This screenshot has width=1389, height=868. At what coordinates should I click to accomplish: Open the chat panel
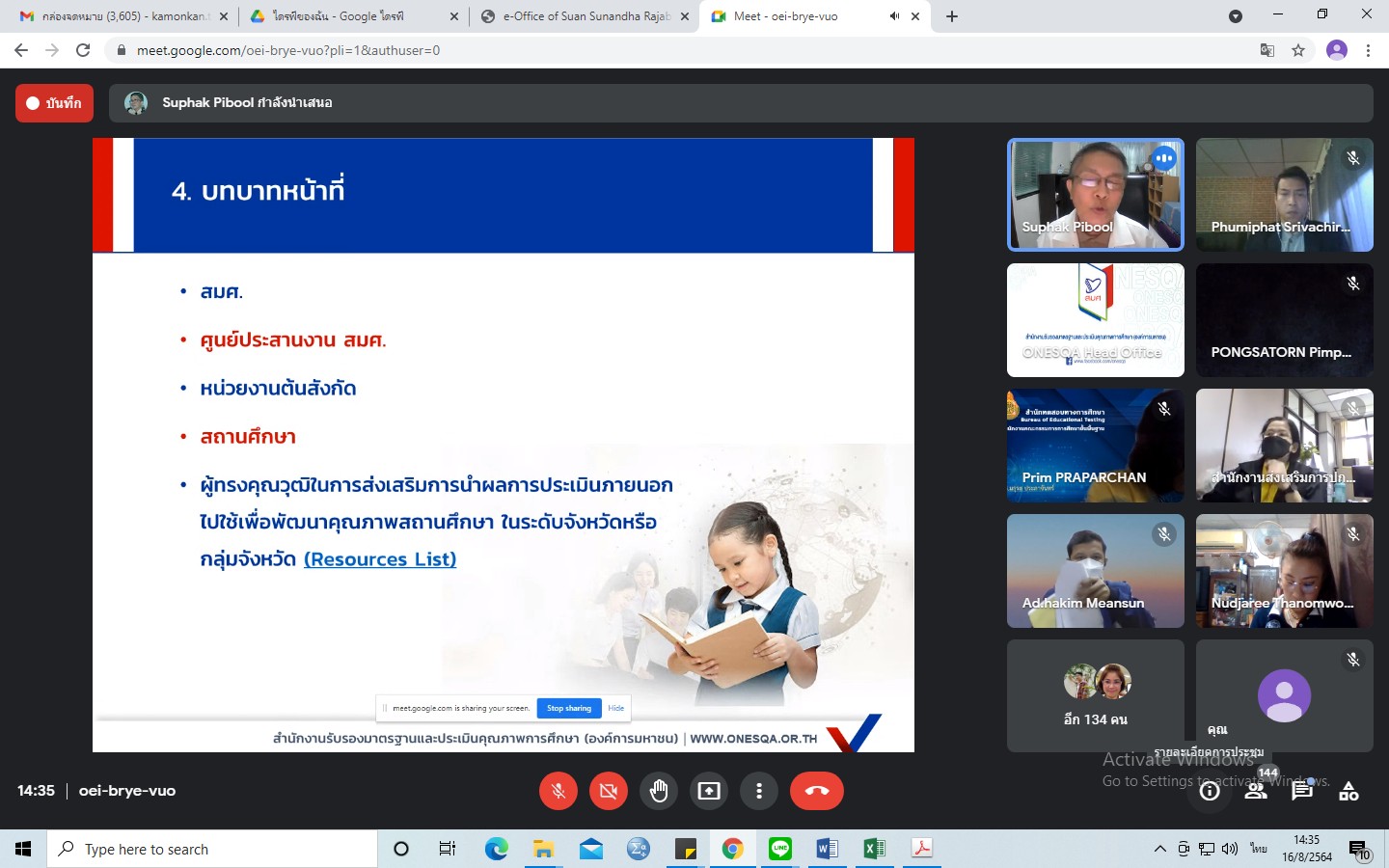[1302, 792]
